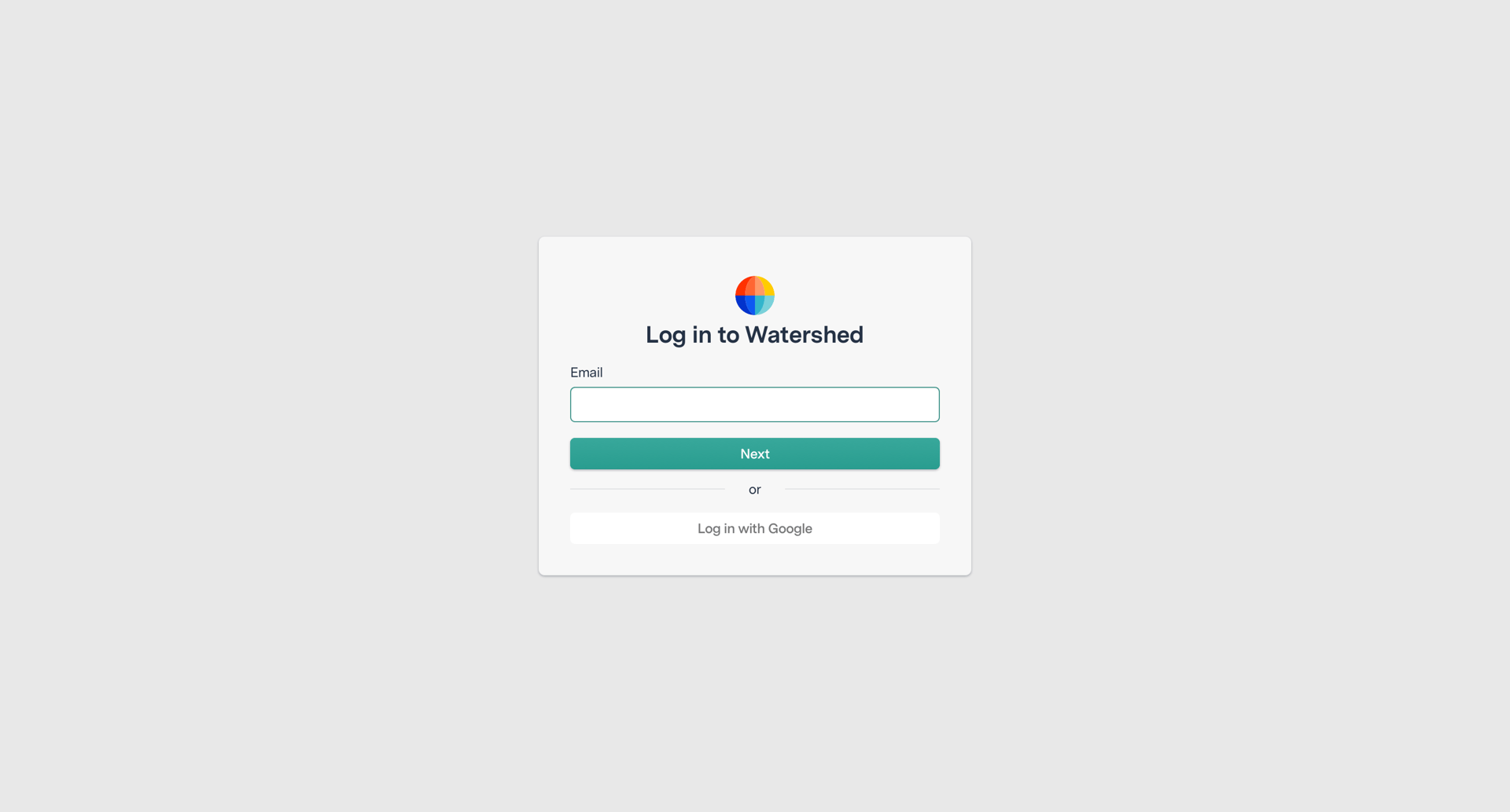Click the yellow quadrant of the logo
Image resolution: width=1510 pixels, height=812 pixels.
point(765,286)
